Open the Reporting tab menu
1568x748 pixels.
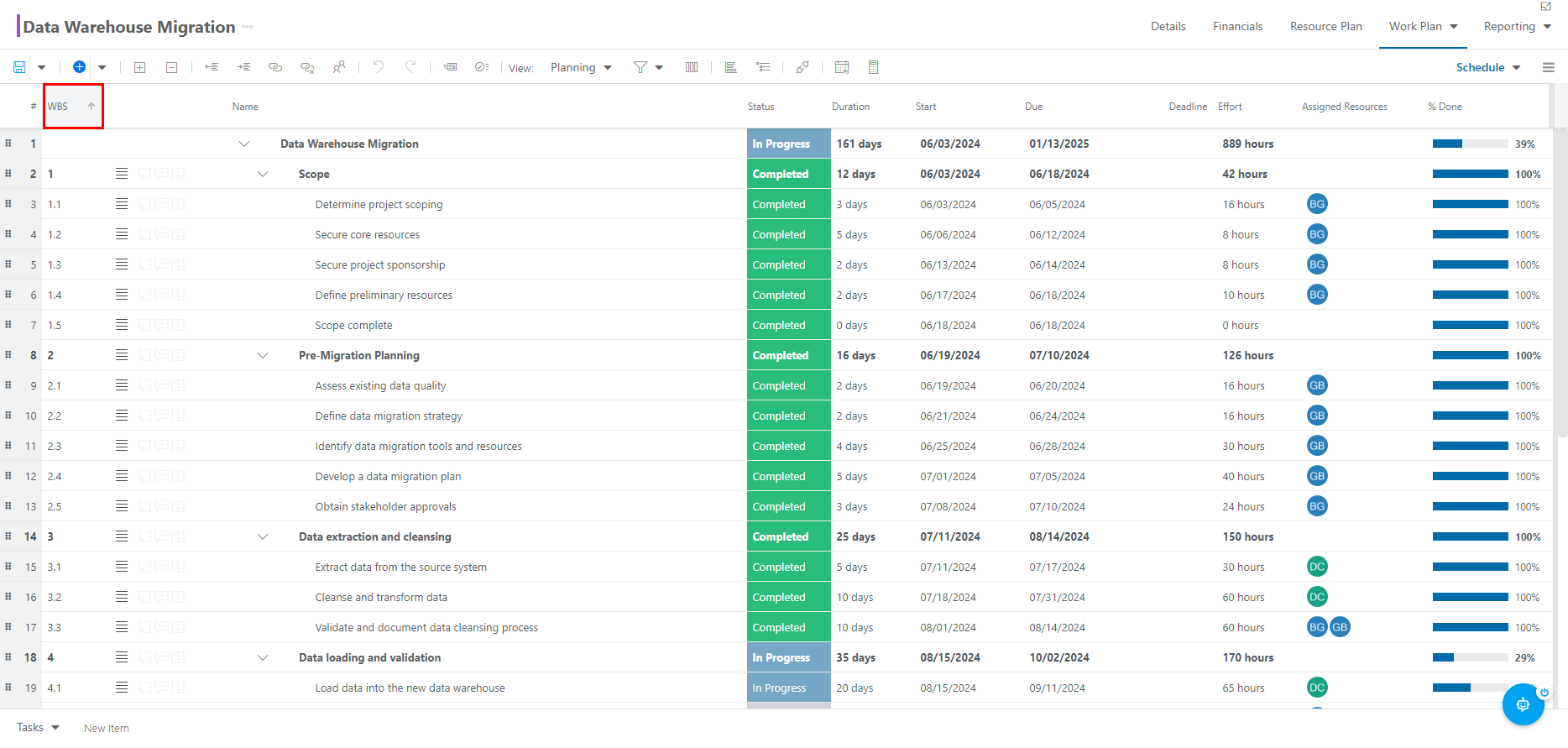[1517, 27]
